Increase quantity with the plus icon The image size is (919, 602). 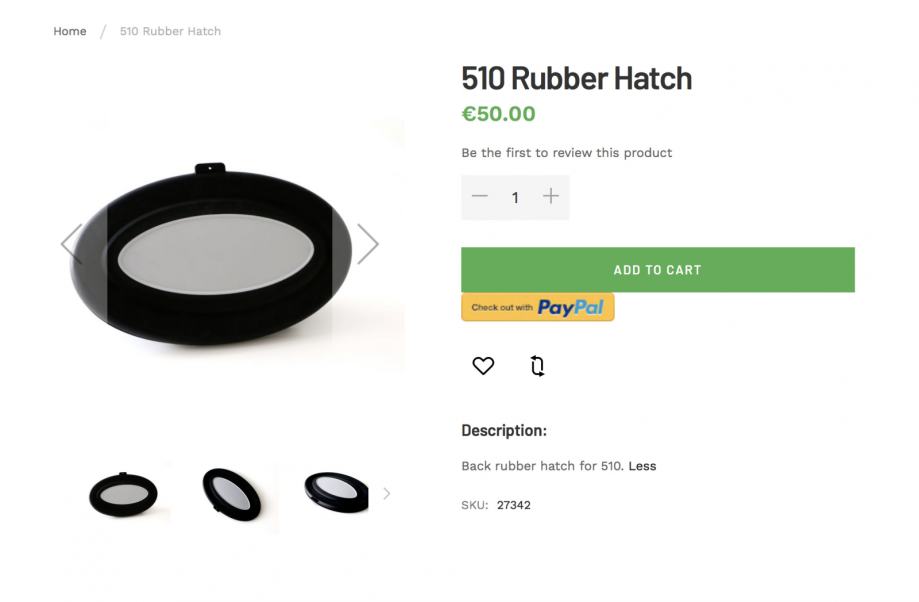pyautogui.click(x=550, y=196)
